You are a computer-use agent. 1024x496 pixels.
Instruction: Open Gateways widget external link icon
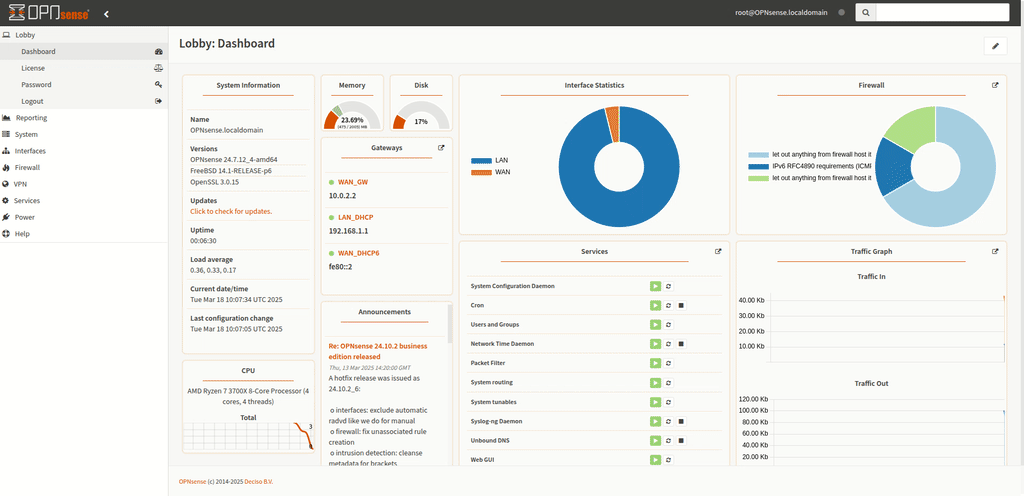click(441, 147)
